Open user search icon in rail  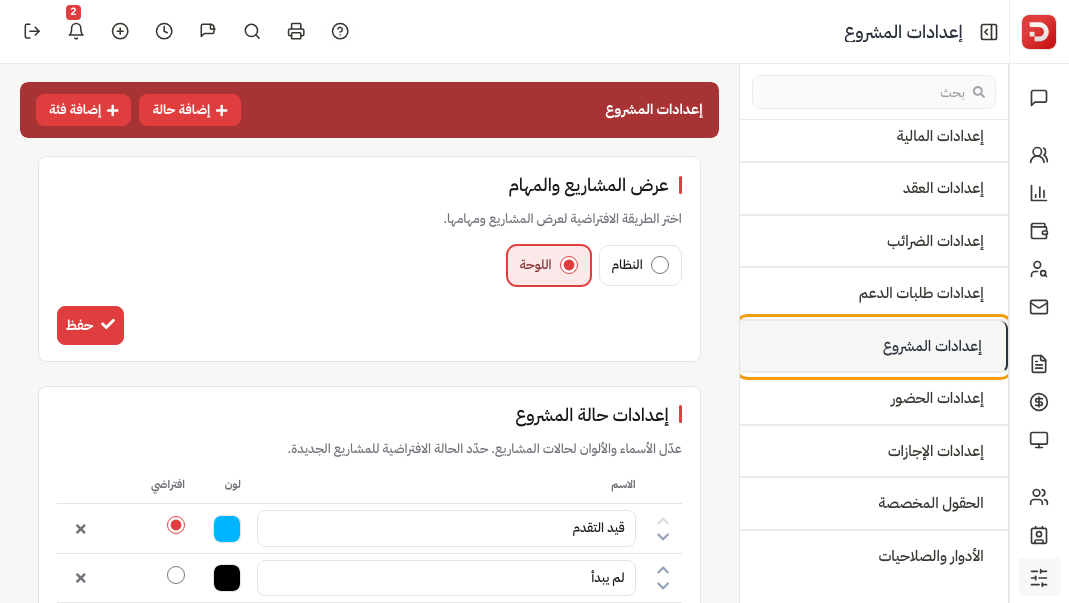coord(1038,269)
